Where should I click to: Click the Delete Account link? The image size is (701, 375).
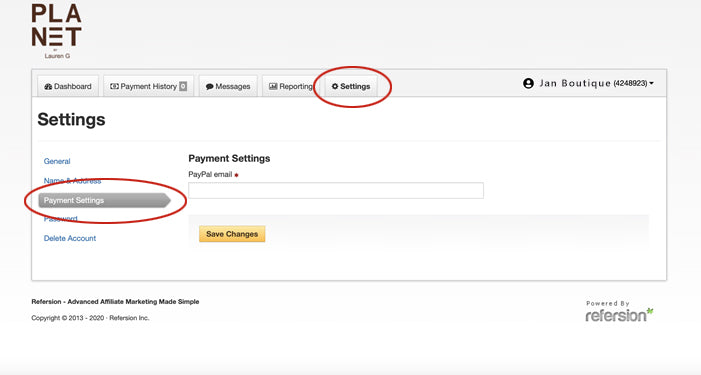tap(70, 238)
